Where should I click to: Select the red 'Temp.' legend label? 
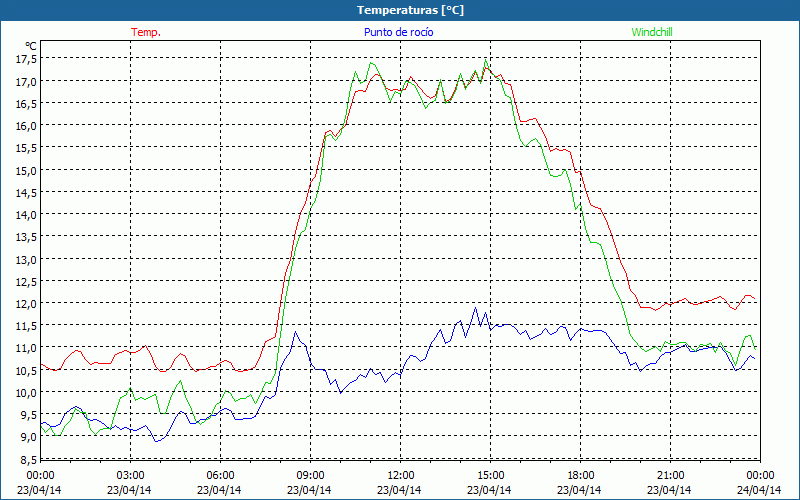146,32
